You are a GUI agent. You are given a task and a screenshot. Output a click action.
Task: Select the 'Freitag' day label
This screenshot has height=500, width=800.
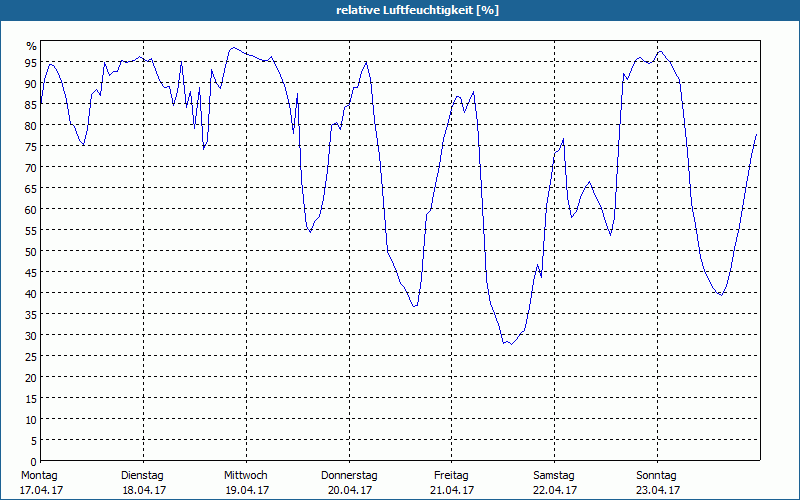click(451, 476)
